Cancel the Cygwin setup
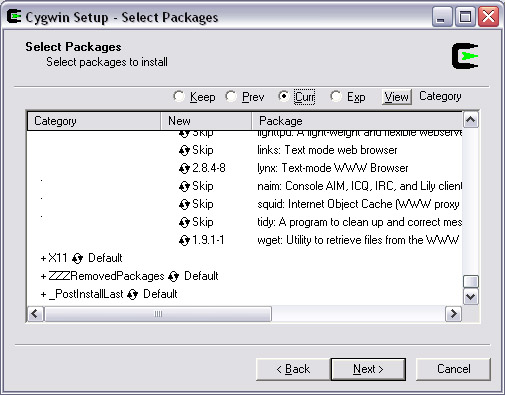505x395 pixels. click(x=453, y=369)
